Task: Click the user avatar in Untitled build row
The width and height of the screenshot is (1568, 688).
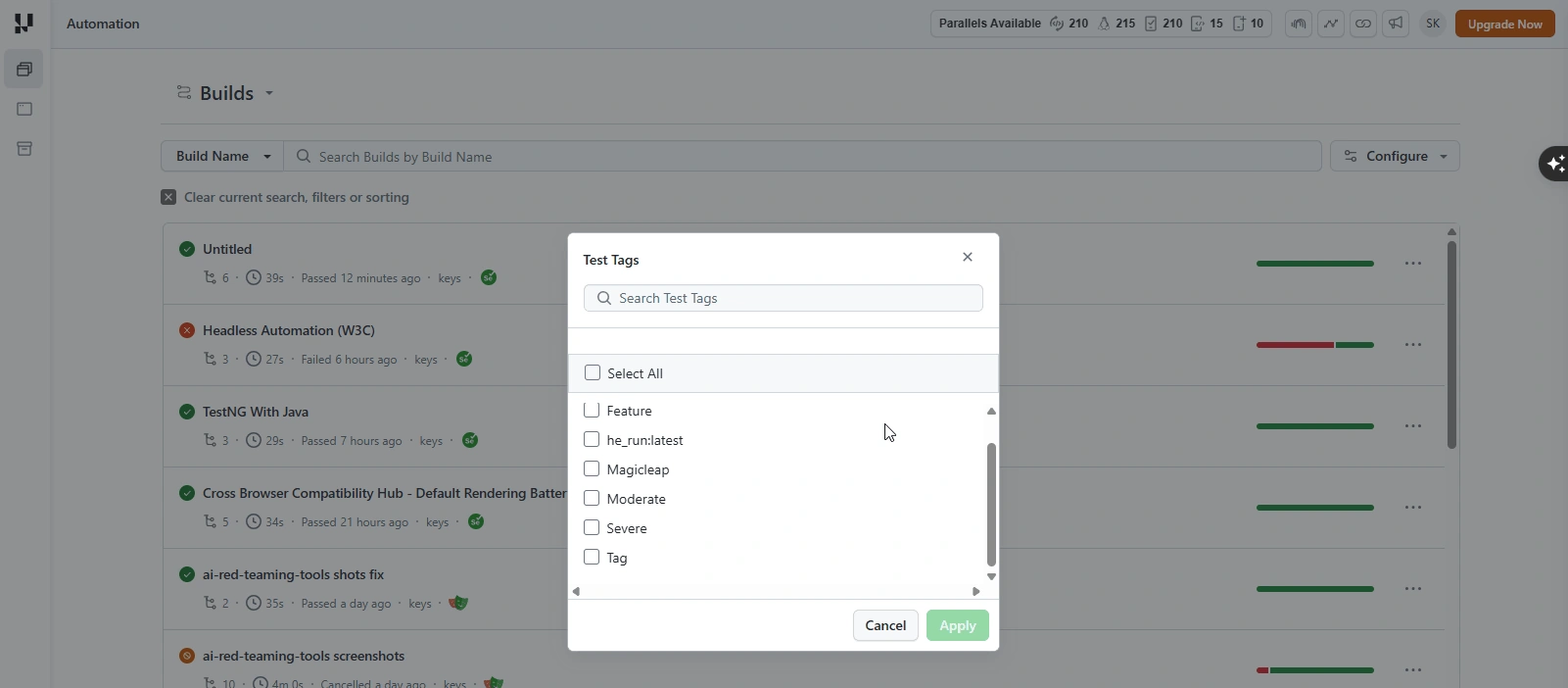Action: (x=489, y=277)
